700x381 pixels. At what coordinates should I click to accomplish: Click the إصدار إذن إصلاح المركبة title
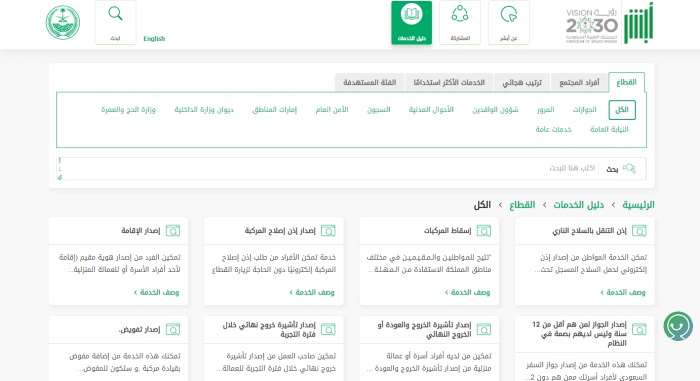tap(280, 231)
